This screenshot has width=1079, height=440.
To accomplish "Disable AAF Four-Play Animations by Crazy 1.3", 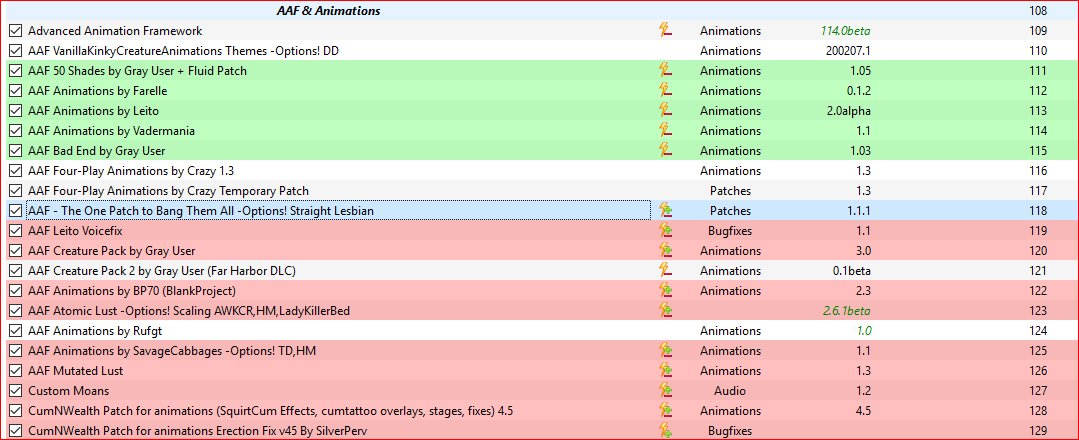I will 16,171.
